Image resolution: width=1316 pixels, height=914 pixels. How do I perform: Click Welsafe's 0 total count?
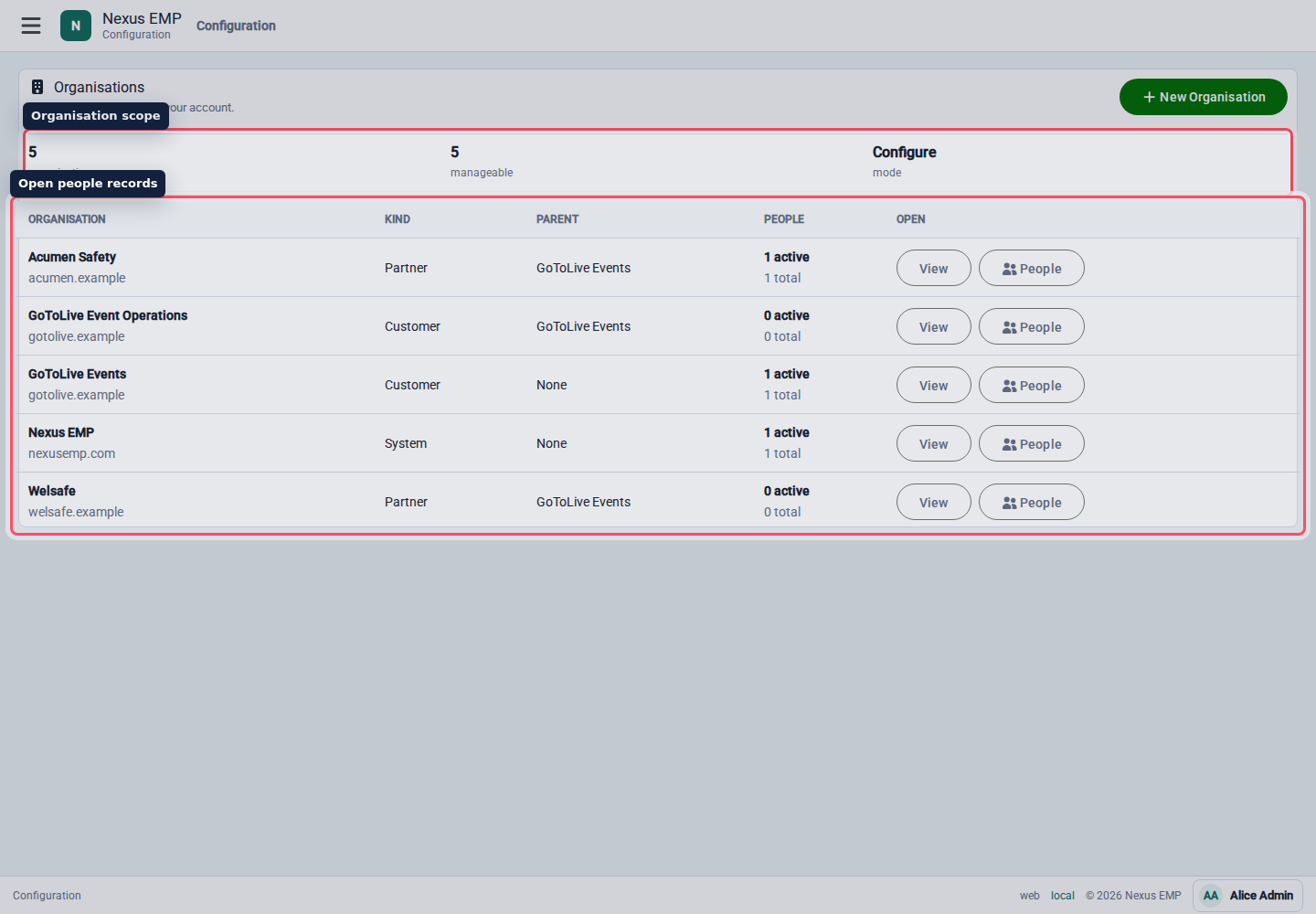[x=782, y=512]
